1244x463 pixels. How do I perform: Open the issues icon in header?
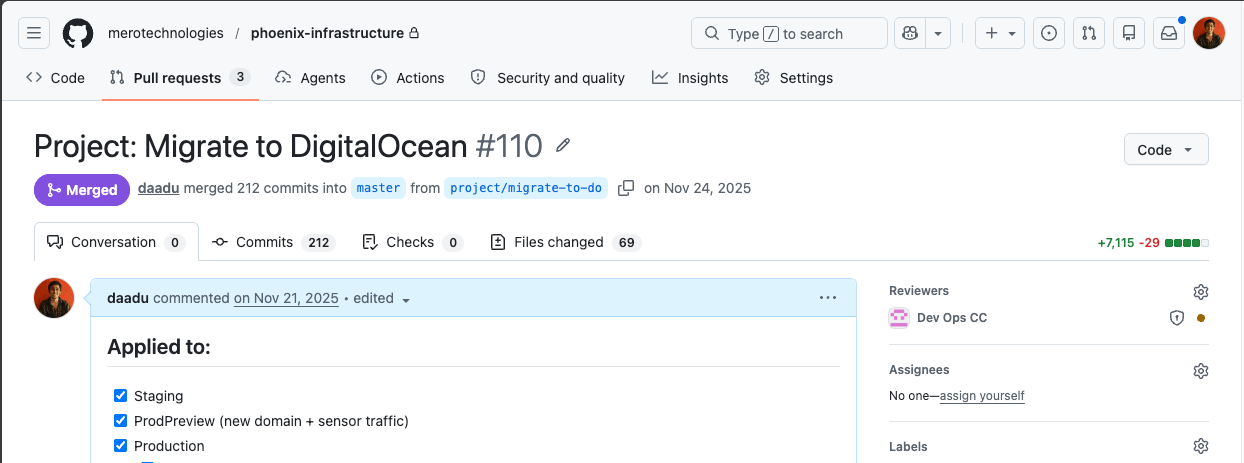[1049, 33]
